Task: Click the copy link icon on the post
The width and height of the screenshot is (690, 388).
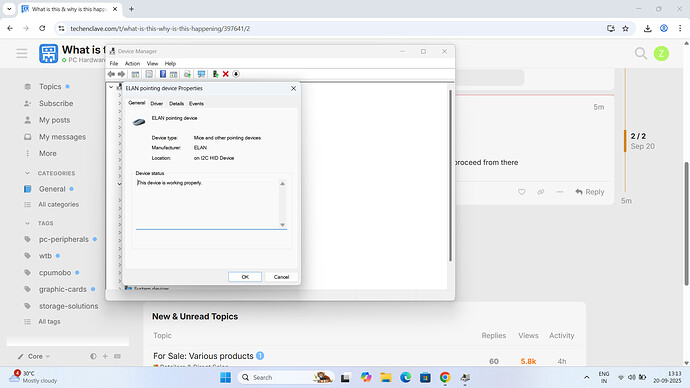Action: tap(540, 192)
